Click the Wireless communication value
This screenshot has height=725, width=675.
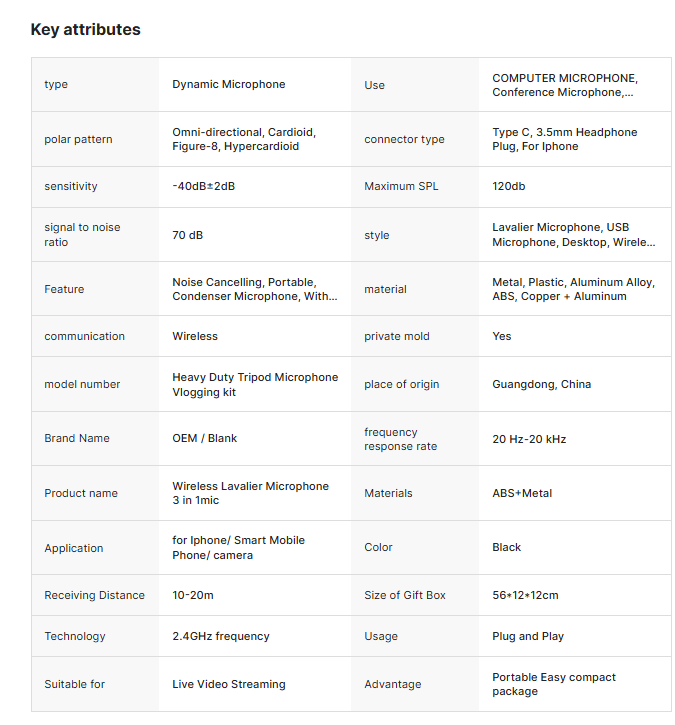click(x=195, y=337)
